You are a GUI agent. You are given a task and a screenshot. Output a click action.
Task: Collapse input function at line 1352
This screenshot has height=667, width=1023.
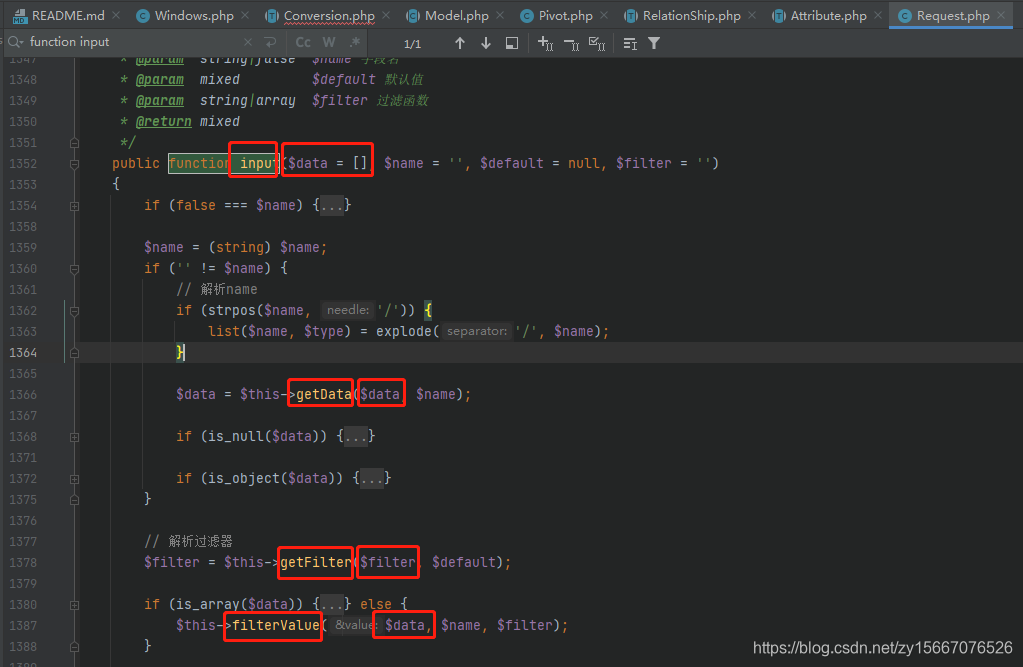click(x=74, y=164)
